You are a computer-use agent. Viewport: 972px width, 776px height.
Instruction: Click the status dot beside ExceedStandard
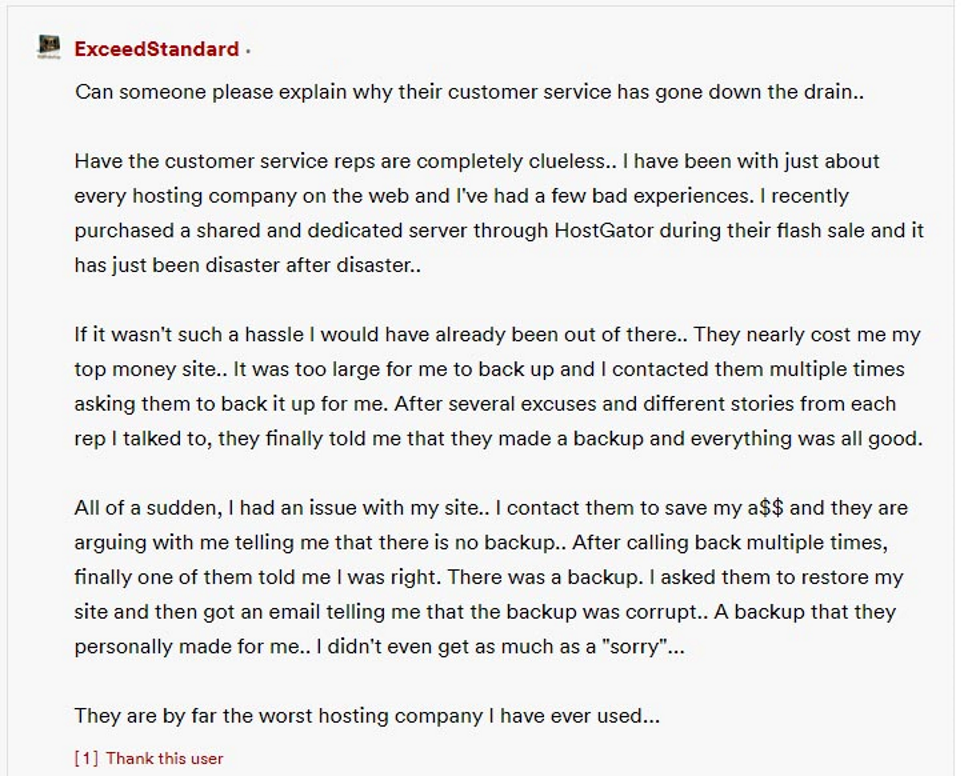pyautogui.click(x=248, y=51)
